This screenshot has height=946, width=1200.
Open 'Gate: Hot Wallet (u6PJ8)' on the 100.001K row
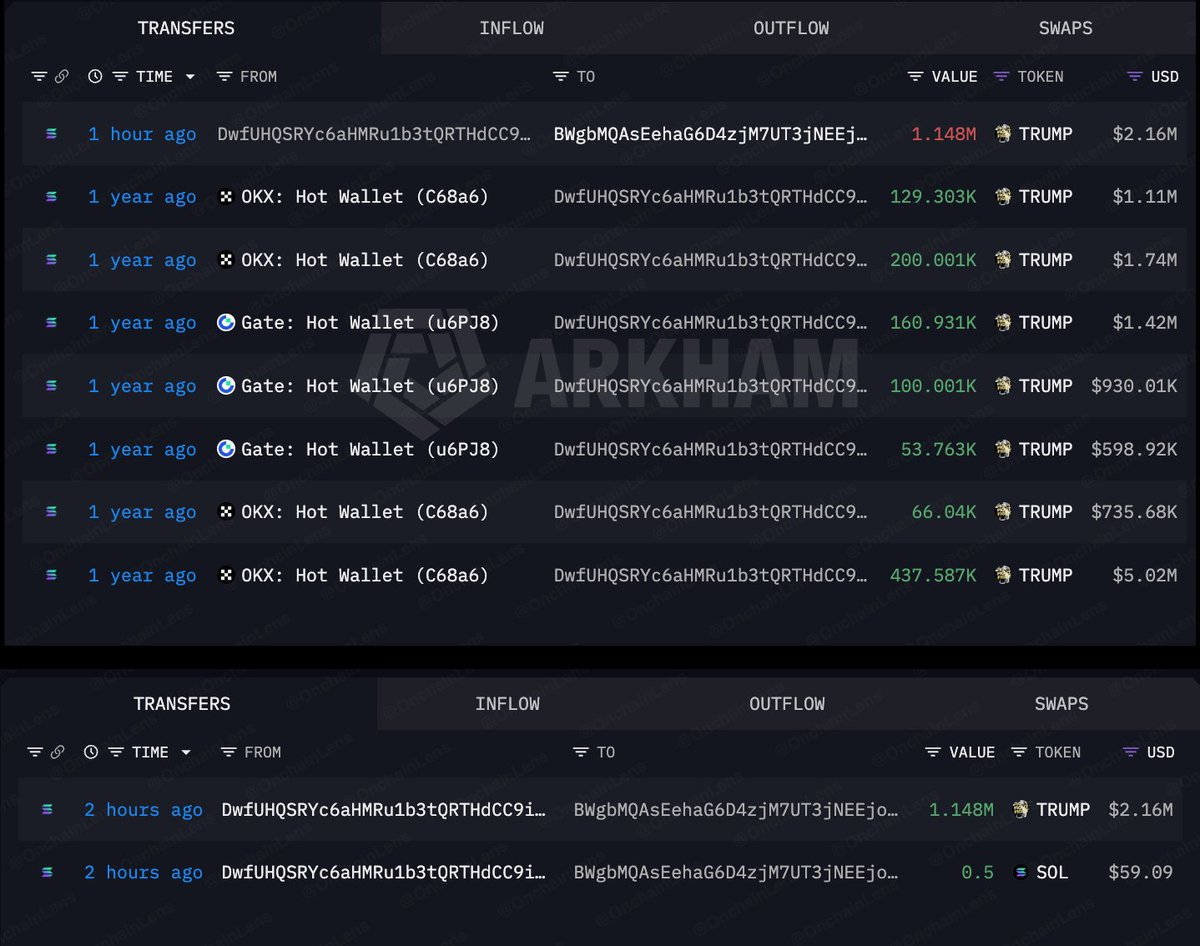tap(370, 386)
